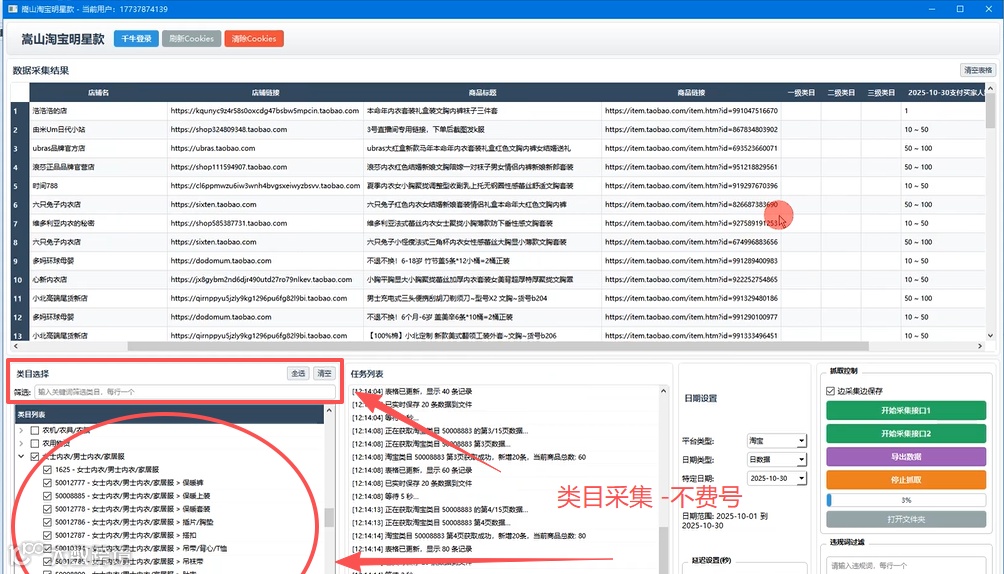
Task: Click the results table vertical scrollbar thumb
Action: [991, 111]
